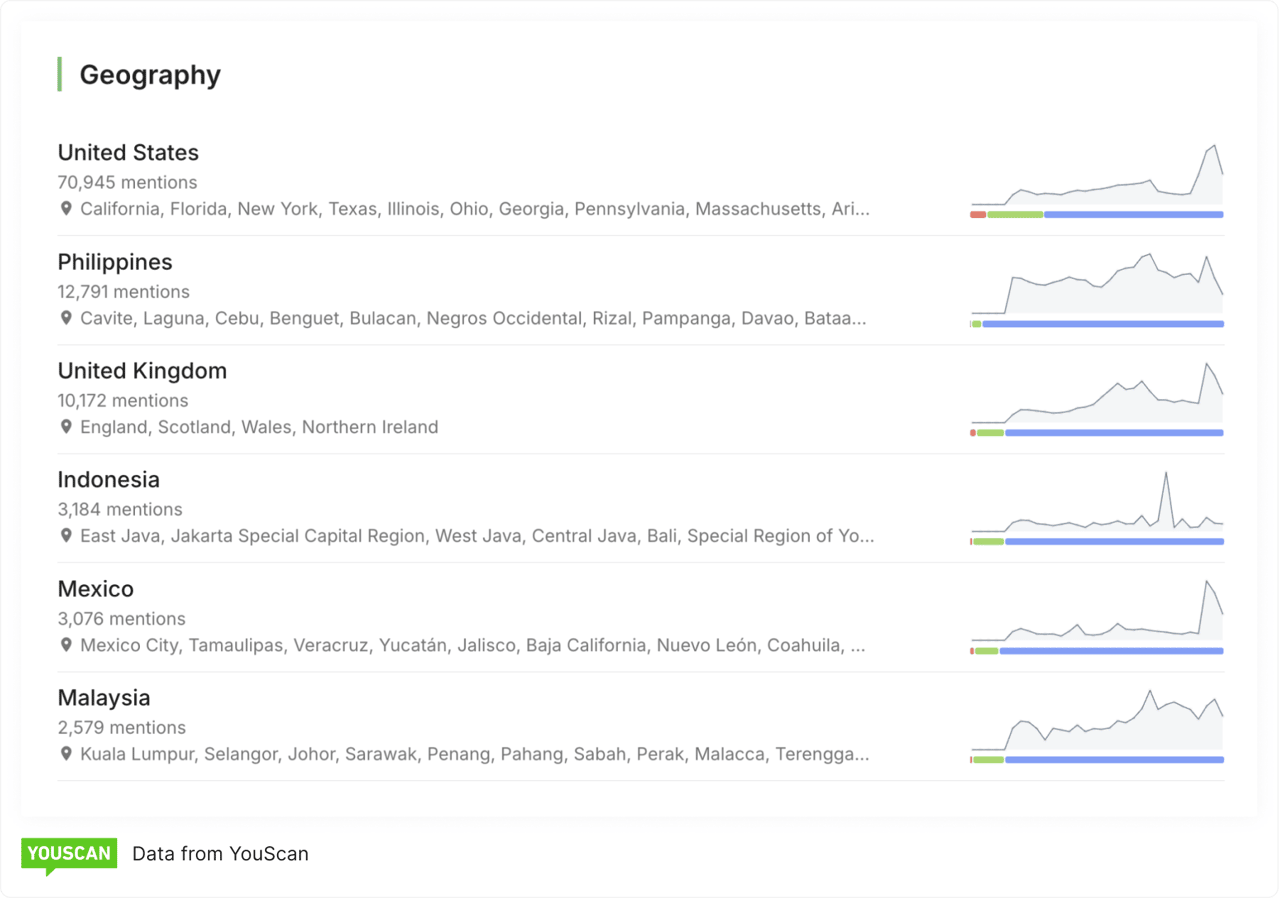
Task: Click the location pin beside California
Action: 66,209
